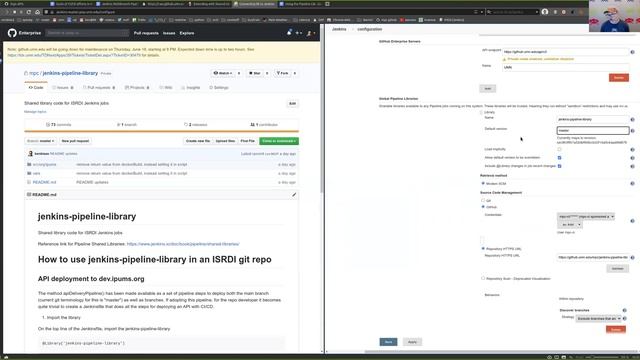This screenshot has width=640, height=360.
Task: Switch to the Insights tab
Action: pyautogui.click(x=191, y=88)
